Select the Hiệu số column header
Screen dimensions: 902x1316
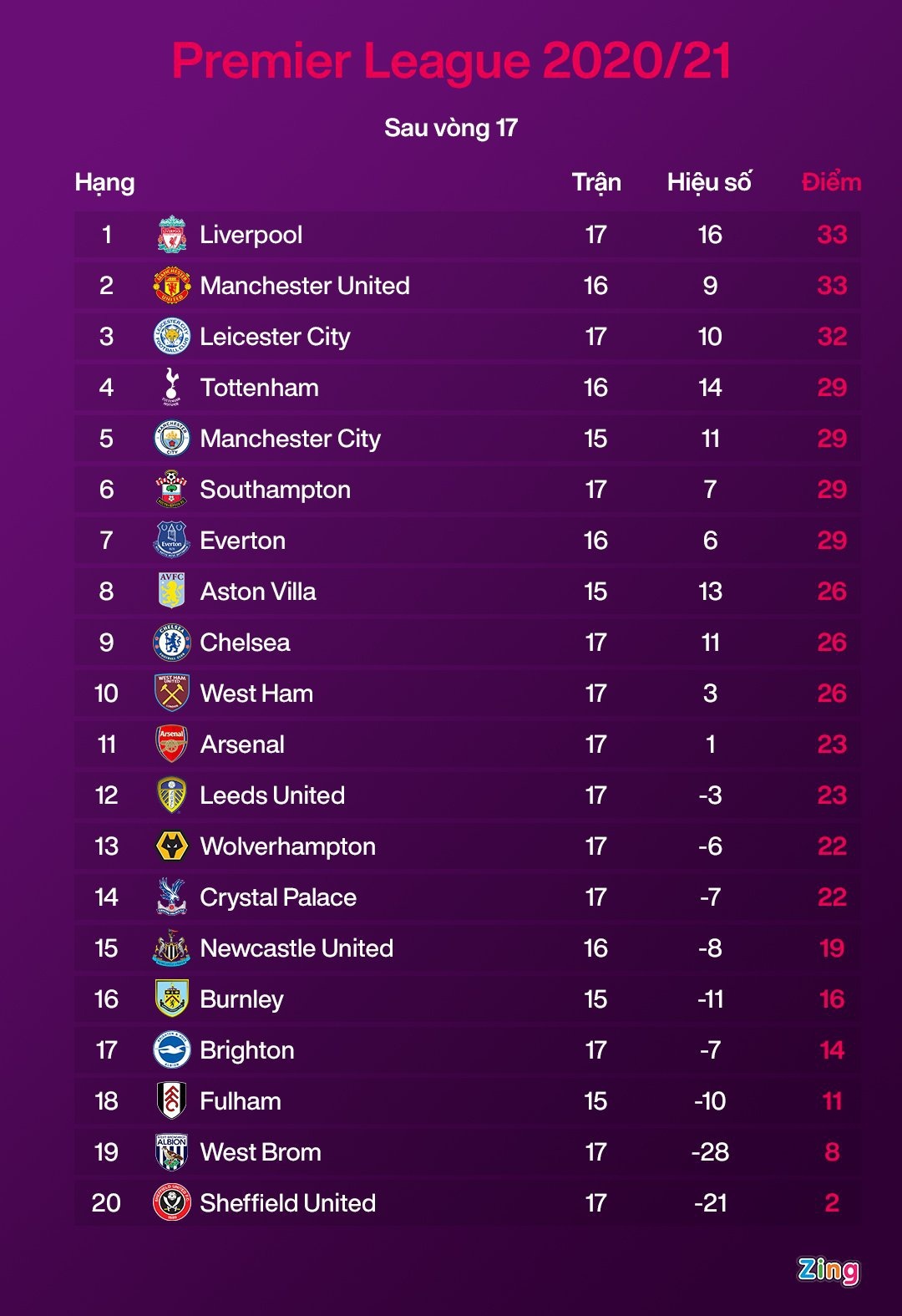pyautogui.click(x=709, y=183)
